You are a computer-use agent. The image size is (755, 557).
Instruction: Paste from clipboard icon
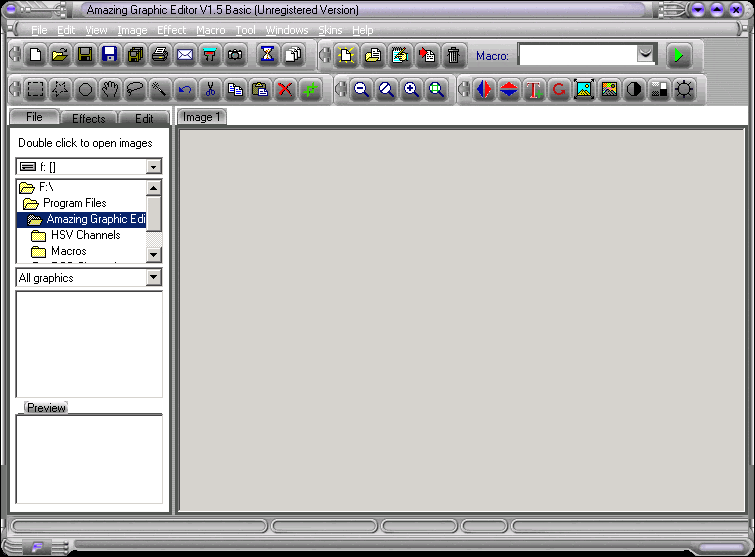coord(260,90)
